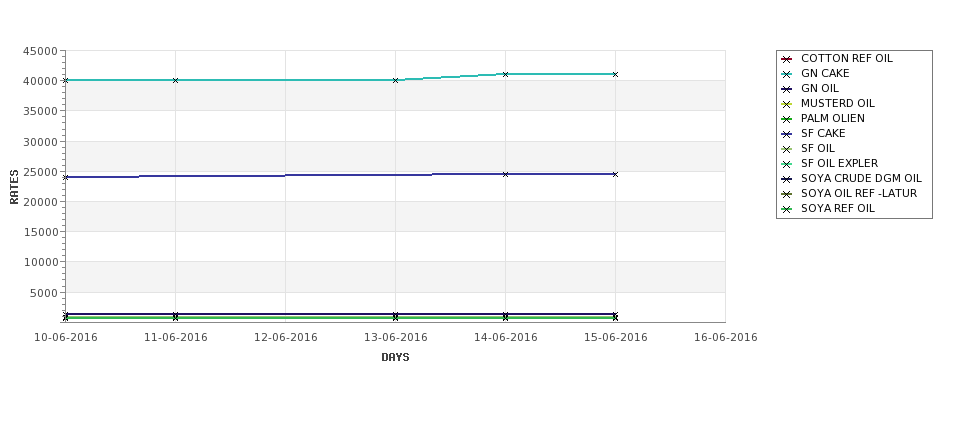Click the RATES vertical axis title
975x429 pixels.
point(14,187)
